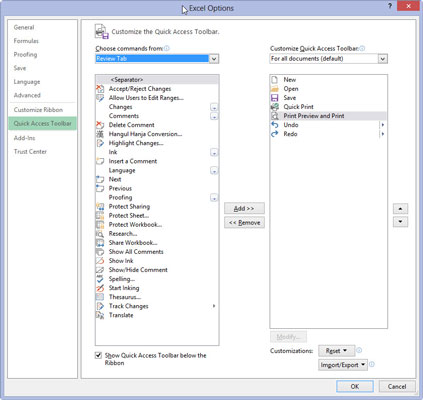Screen dimensions: 423x400
Task: Click the Insert a Comment icon
Action: click(x=100, y=161)
